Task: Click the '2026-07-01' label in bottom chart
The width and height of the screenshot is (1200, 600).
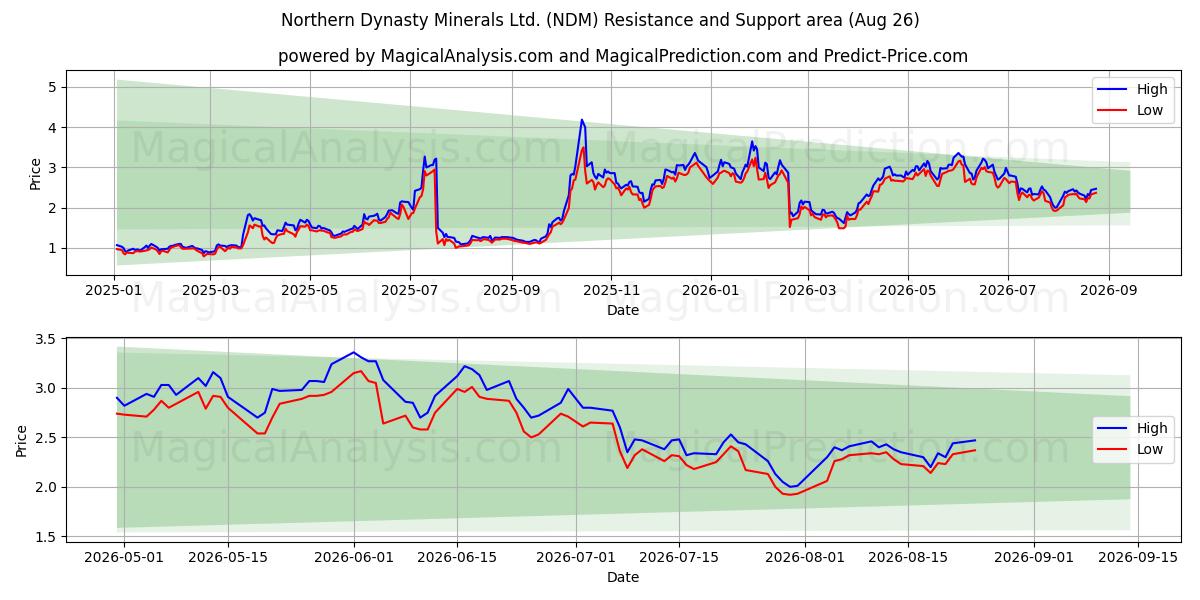Action: point(577,557)
